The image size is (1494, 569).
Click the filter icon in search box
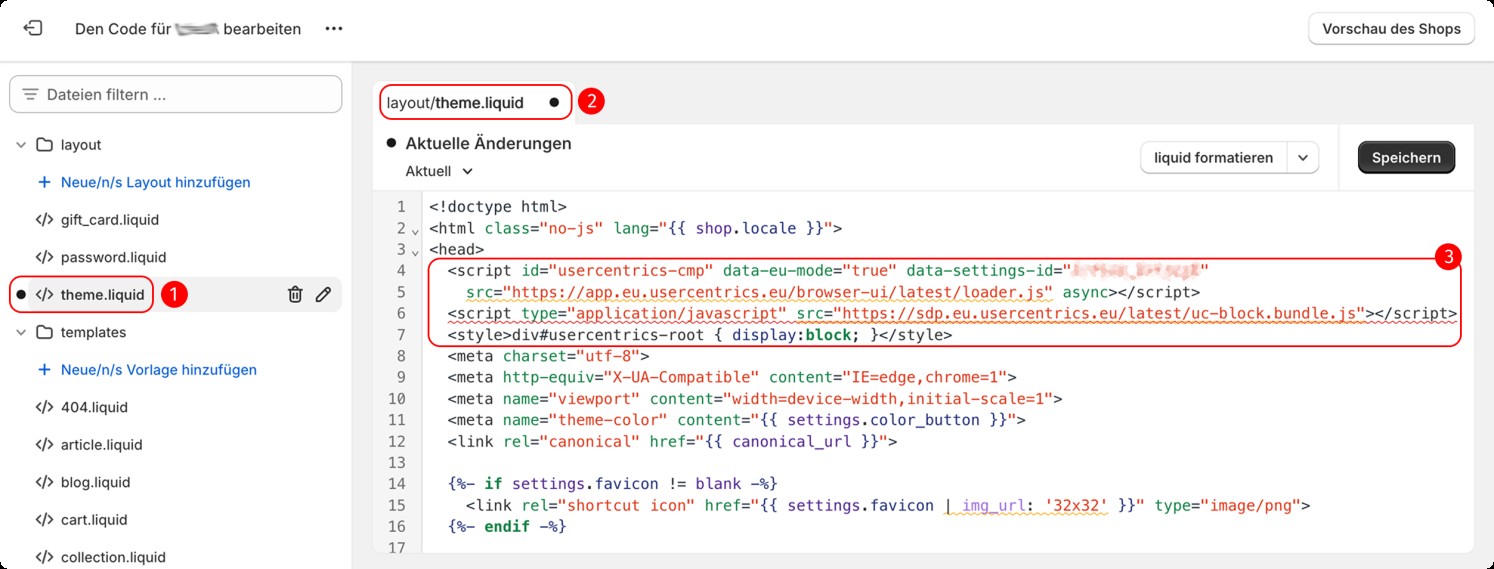(30, 94)
